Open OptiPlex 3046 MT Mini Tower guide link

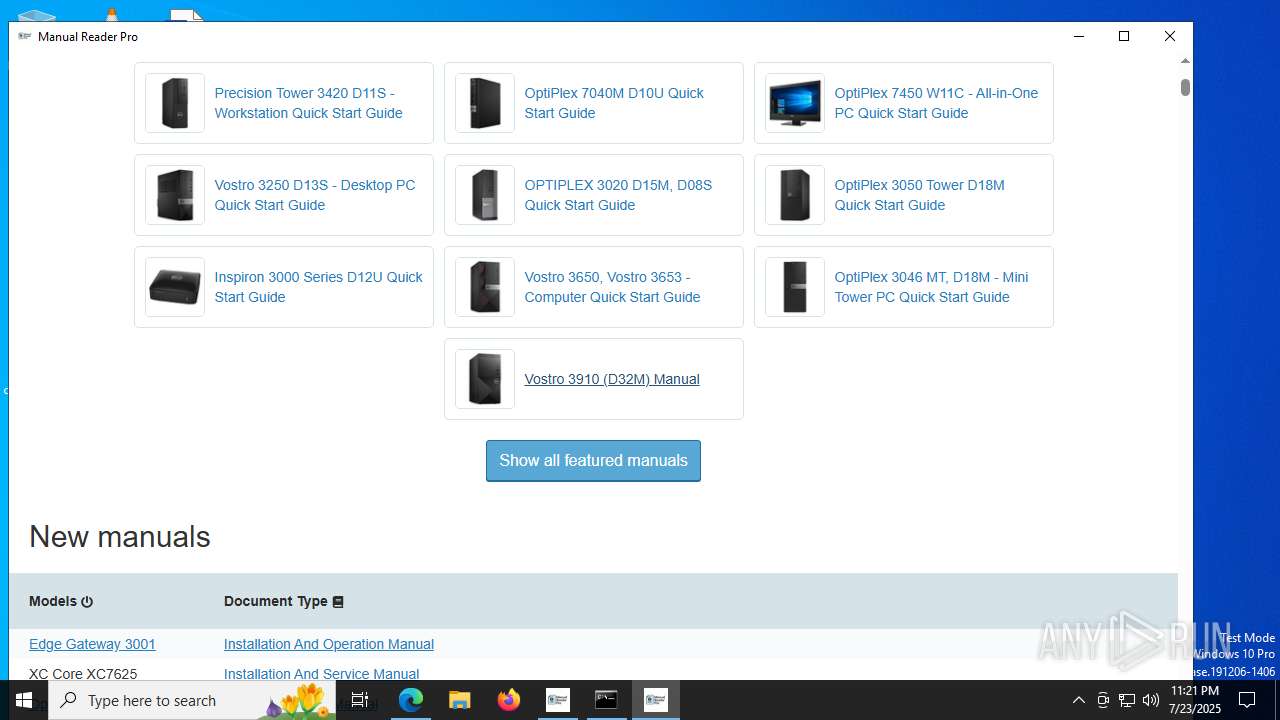click(x=931, y=287)
